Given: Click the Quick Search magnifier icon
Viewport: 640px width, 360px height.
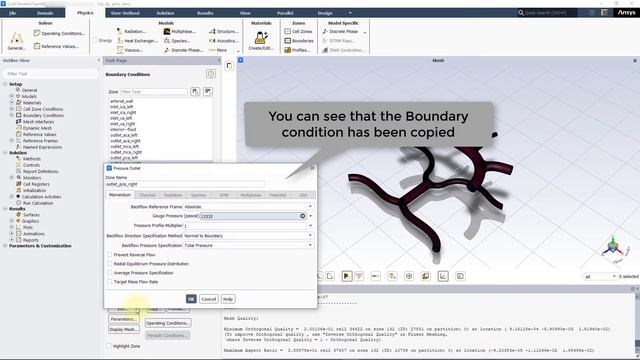Looking at the screenshot, I should [521, 13].
